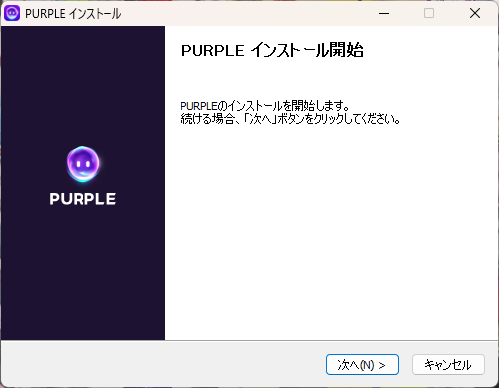Close the PURPLE installer window
The height and width of the screenshot is (388, 499).
click(475, 13)
